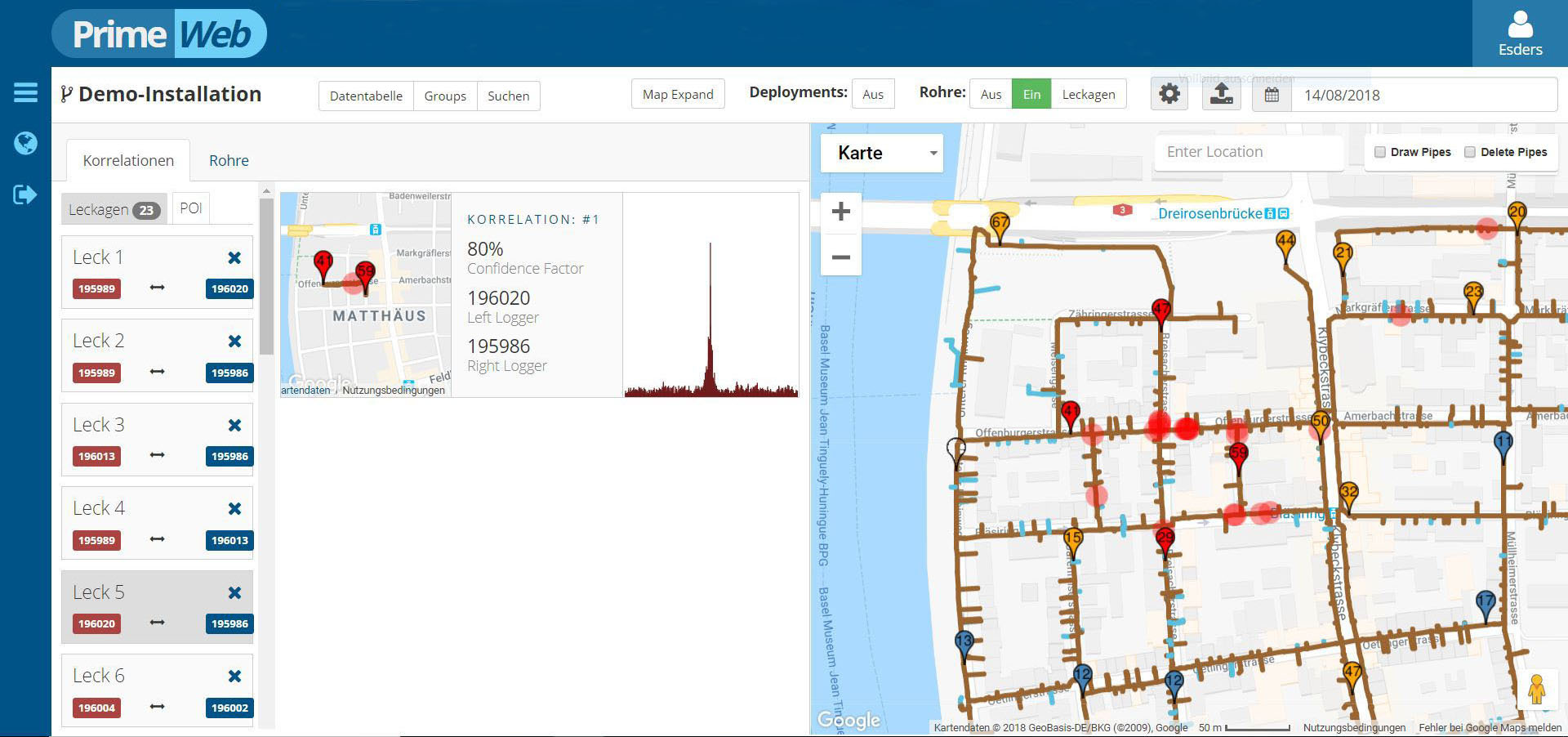Click the upload icon button
1568x737 pixels.
pyautogui.click(x=1221, y=95)
